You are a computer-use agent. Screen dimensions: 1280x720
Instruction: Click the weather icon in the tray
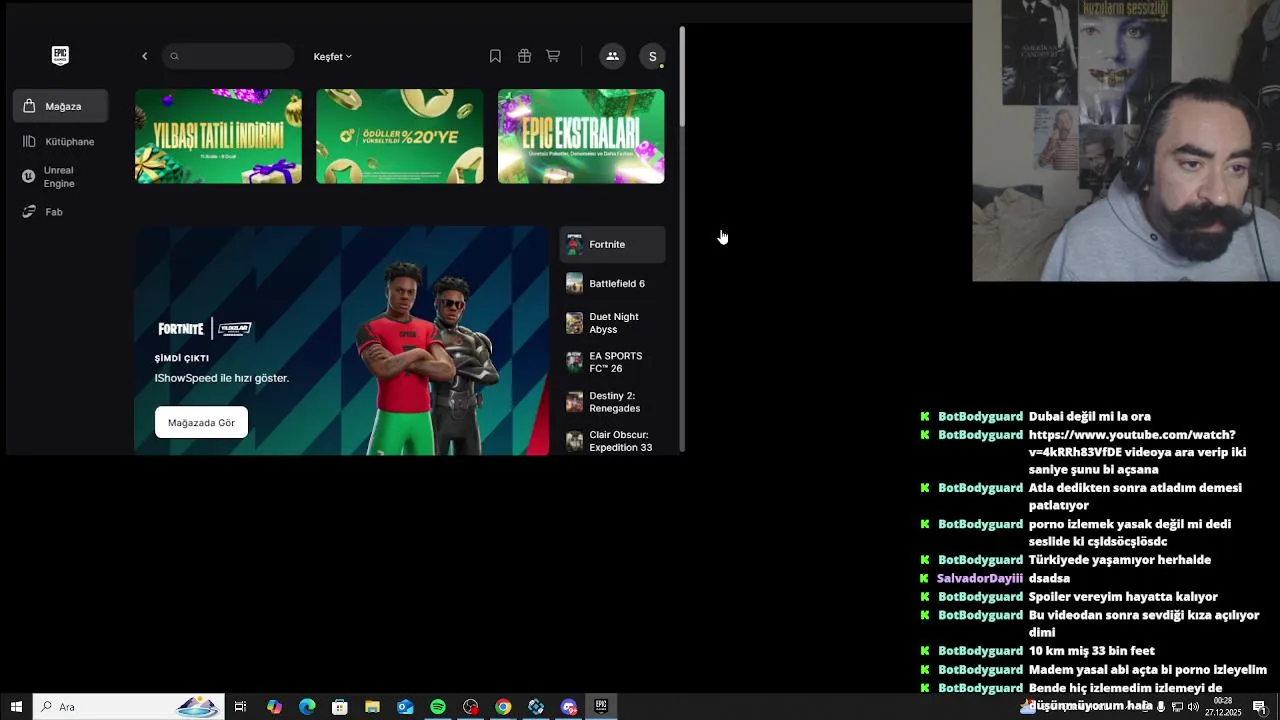coord(1028,707)
